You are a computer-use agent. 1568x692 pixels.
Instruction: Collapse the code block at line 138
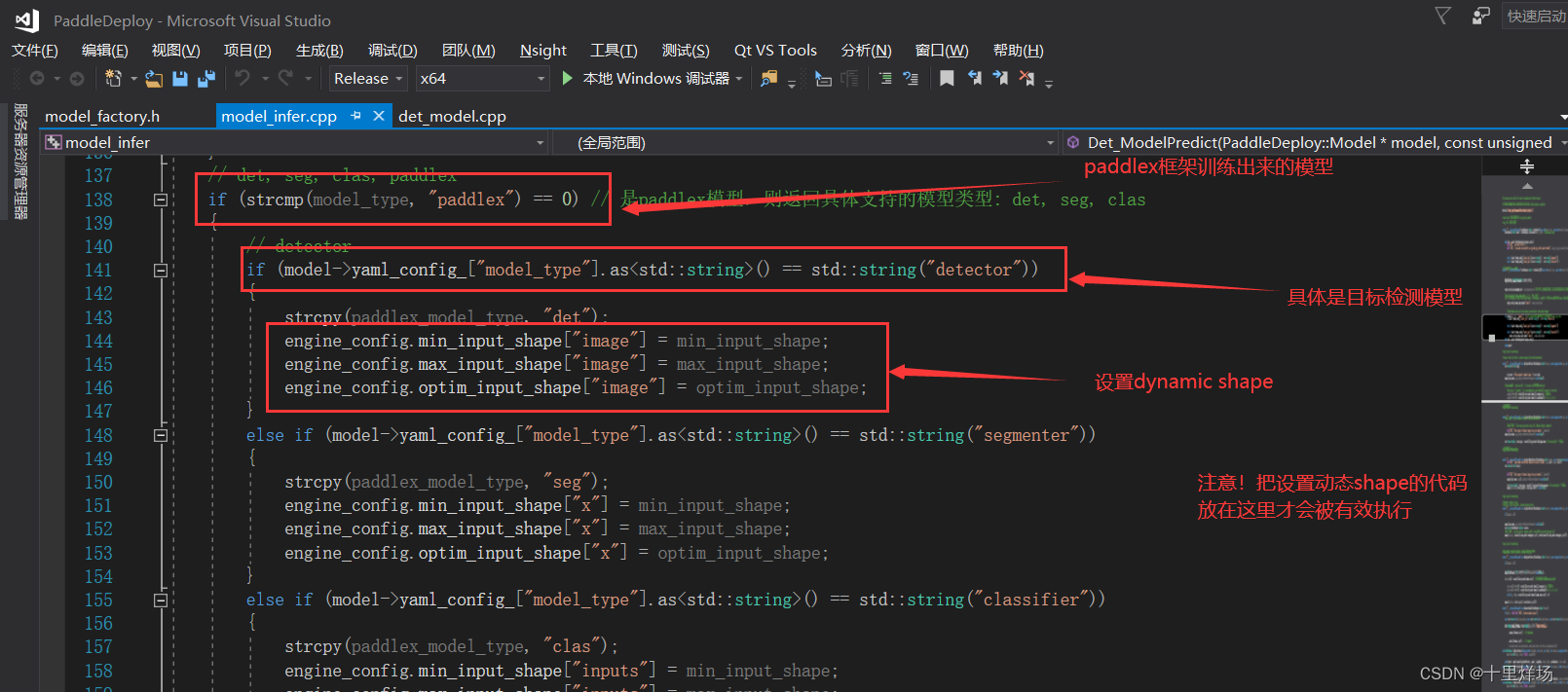(x=161, y=200)
